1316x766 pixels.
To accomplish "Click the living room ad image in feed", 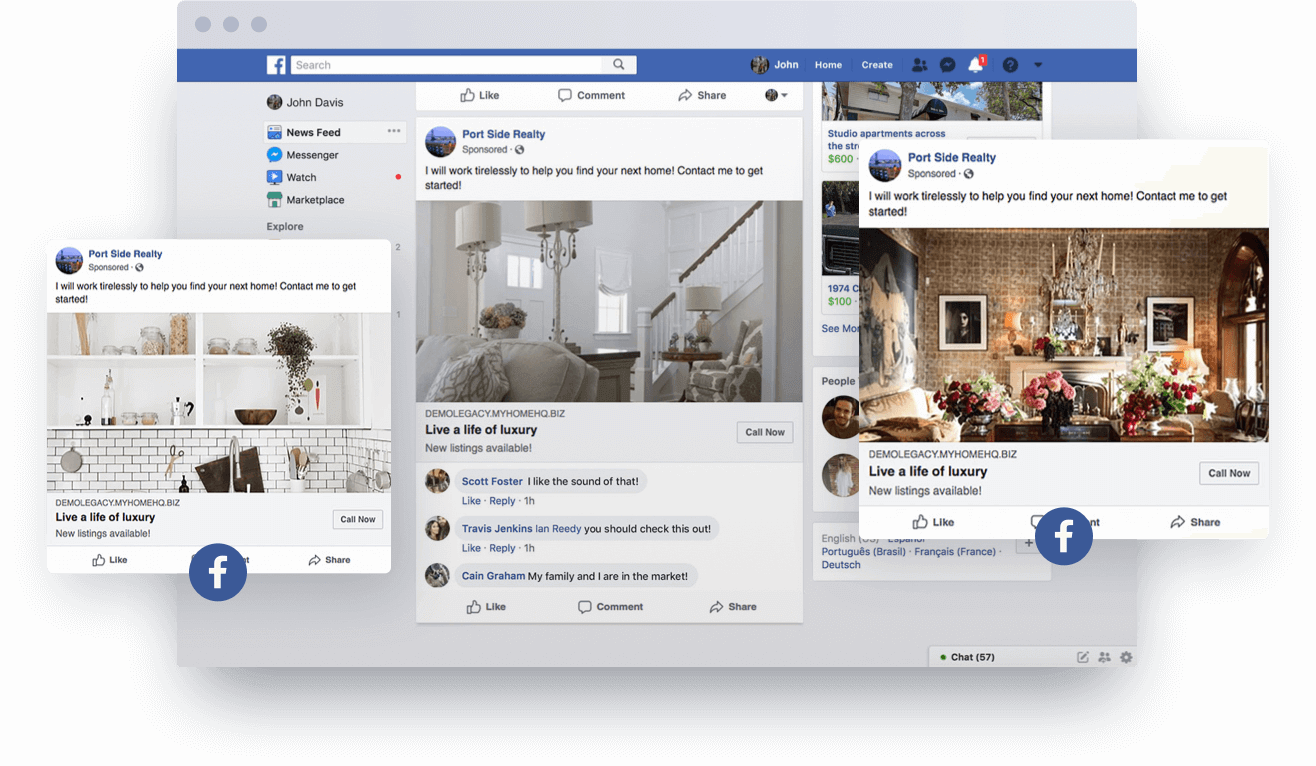I will point(609,301).
